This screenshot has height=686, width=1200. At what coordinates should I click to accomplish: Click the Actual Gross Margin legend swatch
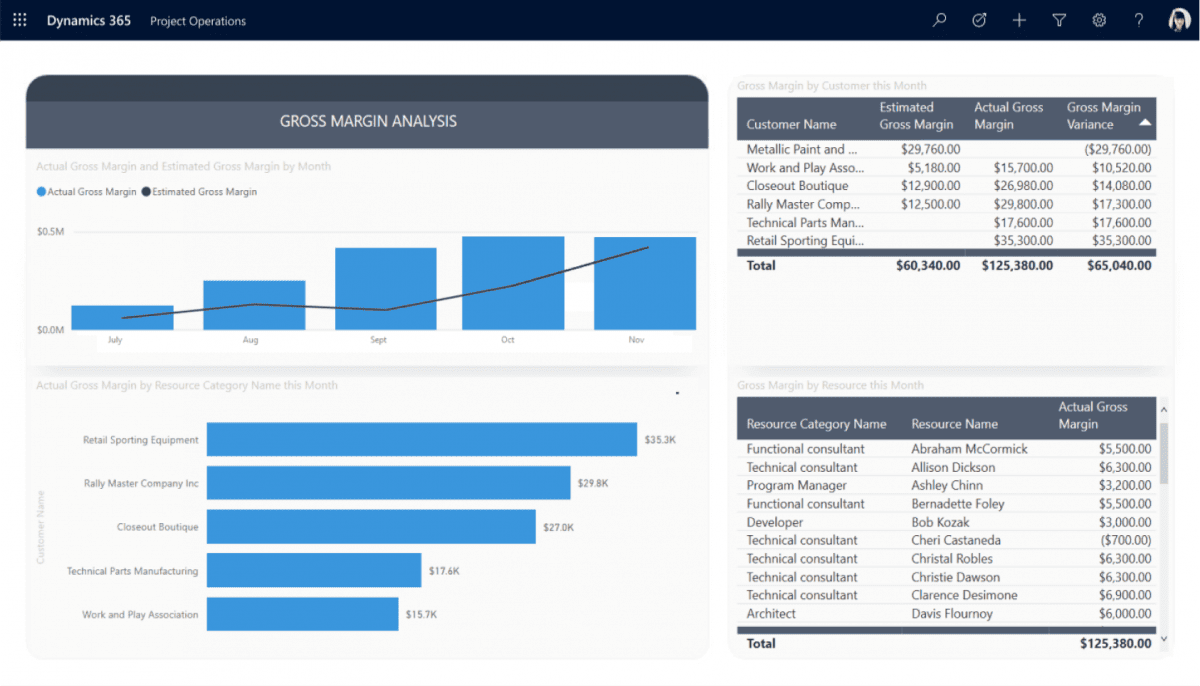click(x=41, y=192)
